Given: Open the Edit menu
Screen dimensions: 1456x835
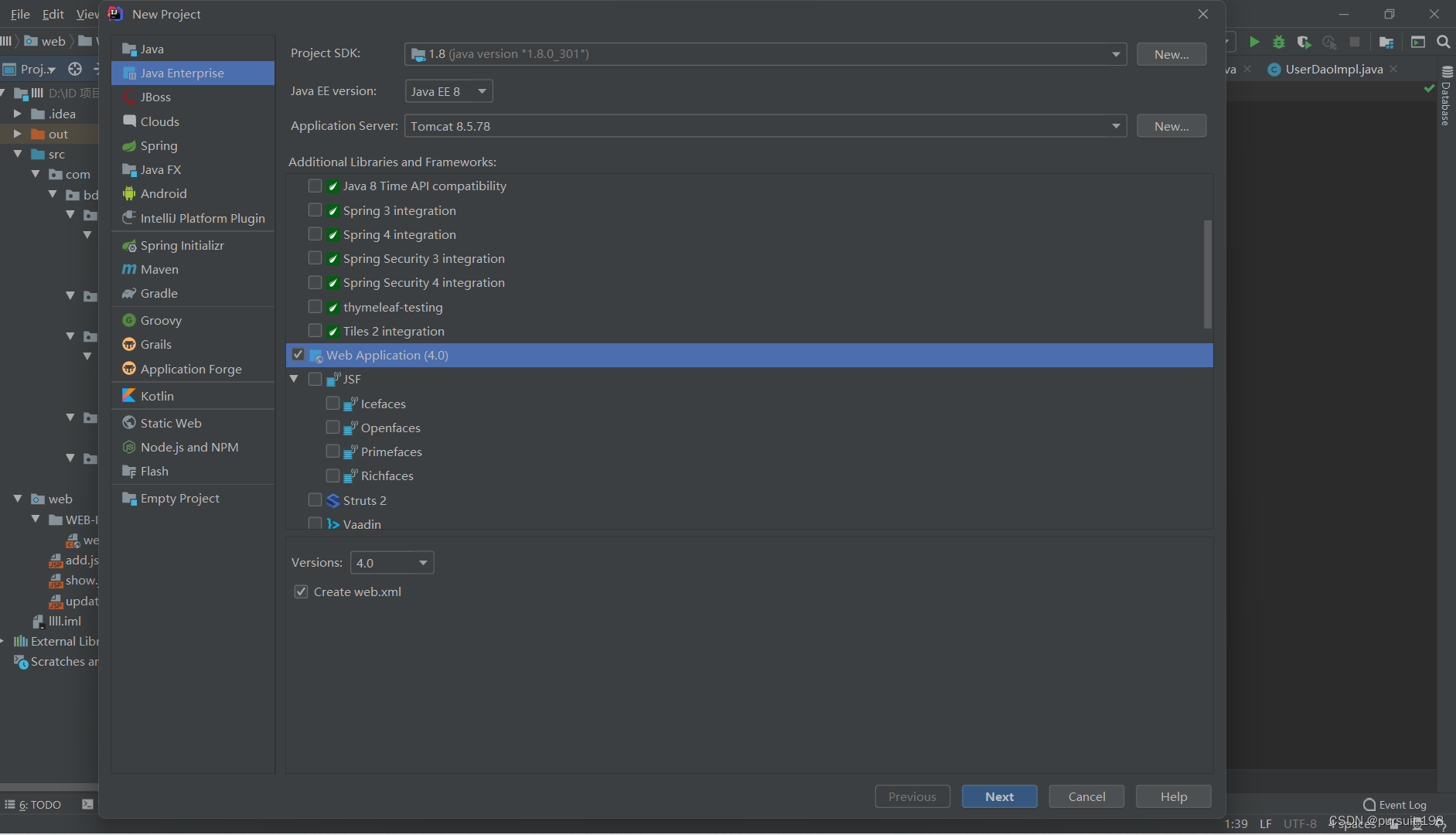Looking at the screenshot, I should pyautogui.click(x=53, y=14).
